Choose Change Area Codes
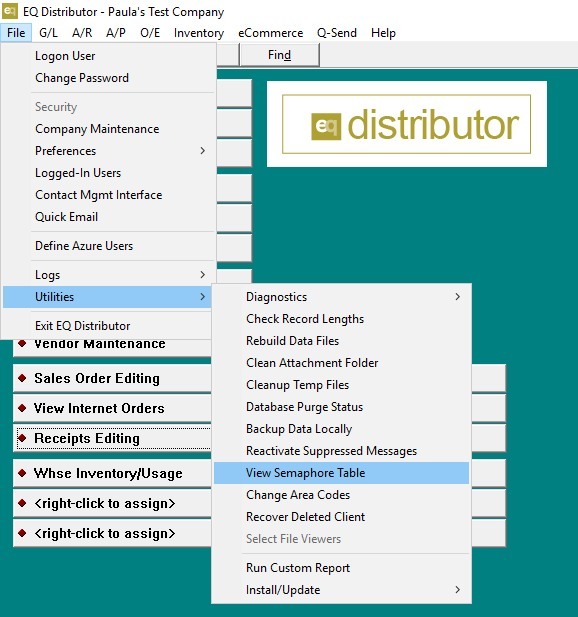The width and height of the screenshot is (578, 617). tap(341, 495)
